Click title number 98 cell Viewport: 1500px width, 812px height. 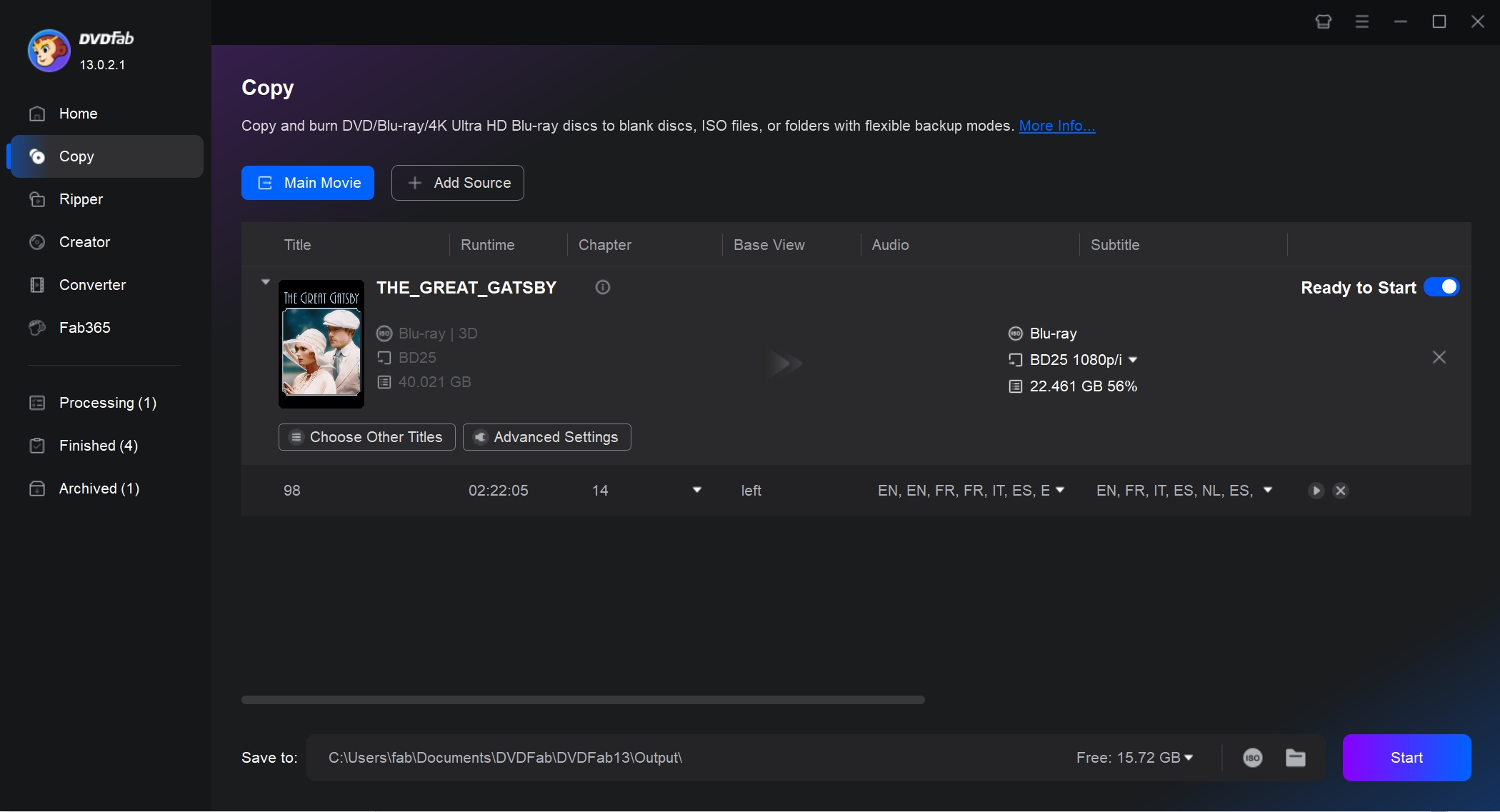pyautogui.click(x=292, y=491)
